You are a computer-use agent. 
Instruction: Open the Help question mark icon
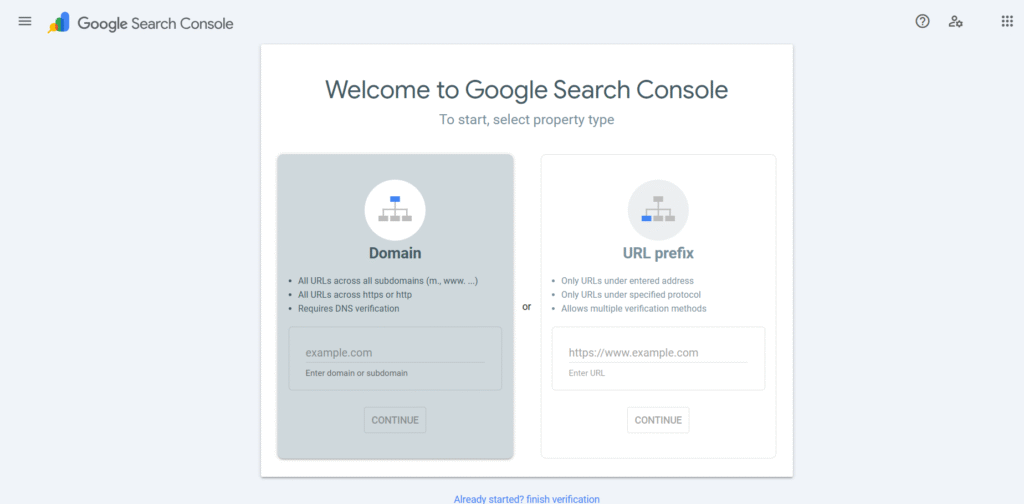pos(922,22)
